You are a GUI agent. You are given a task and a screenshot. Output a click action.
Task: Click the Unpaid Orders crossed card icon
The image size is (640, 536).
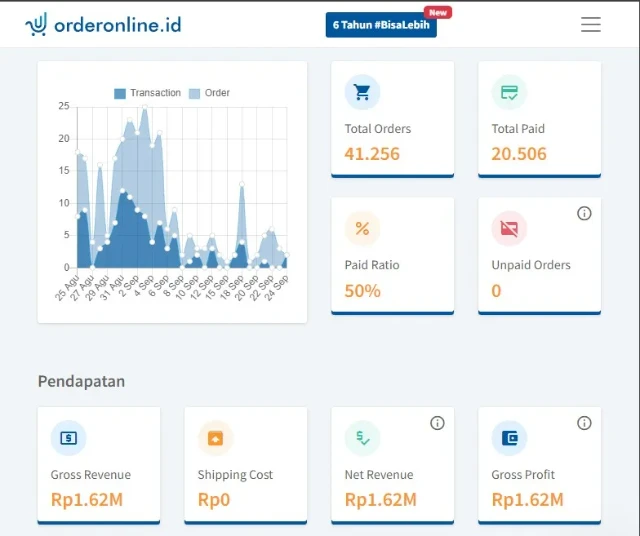509,229
